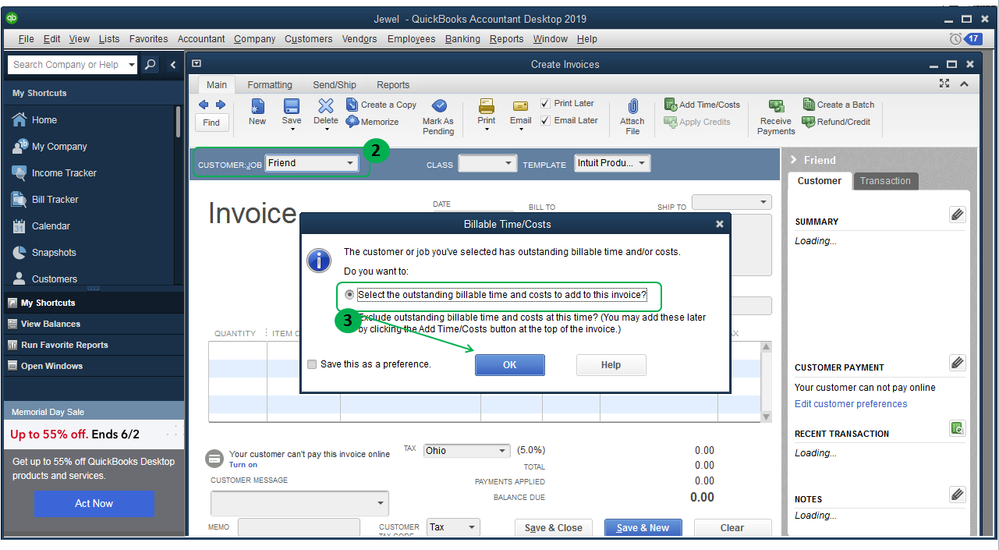Collapse the left shortcuts pane
999x550 pixels.
tap(173, 64)
